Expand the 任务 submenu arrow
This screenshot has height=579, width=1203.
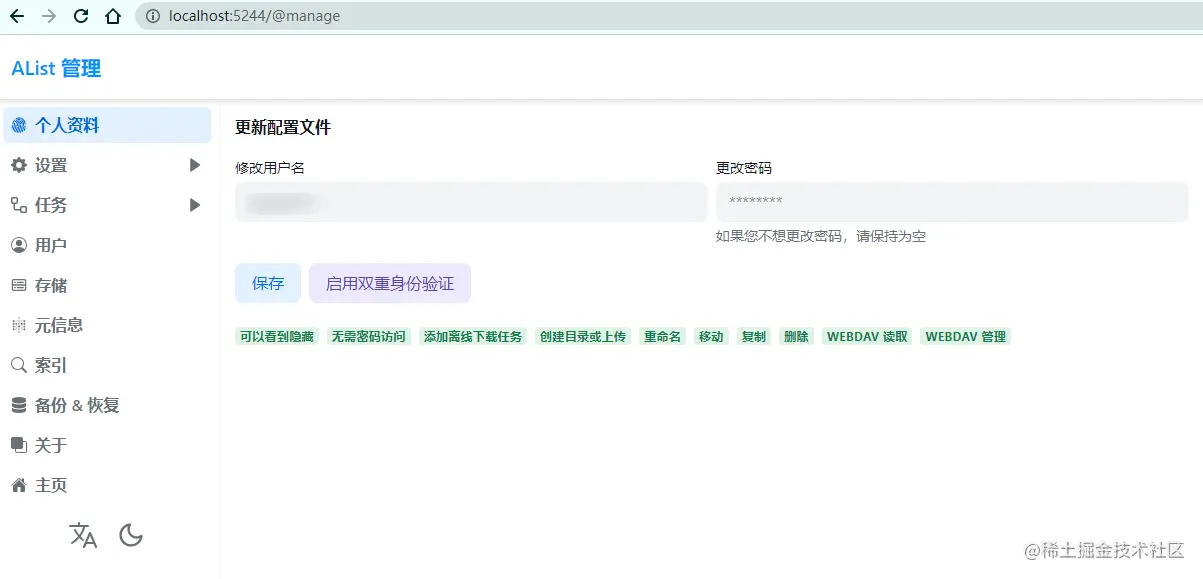tap(195, 205)
